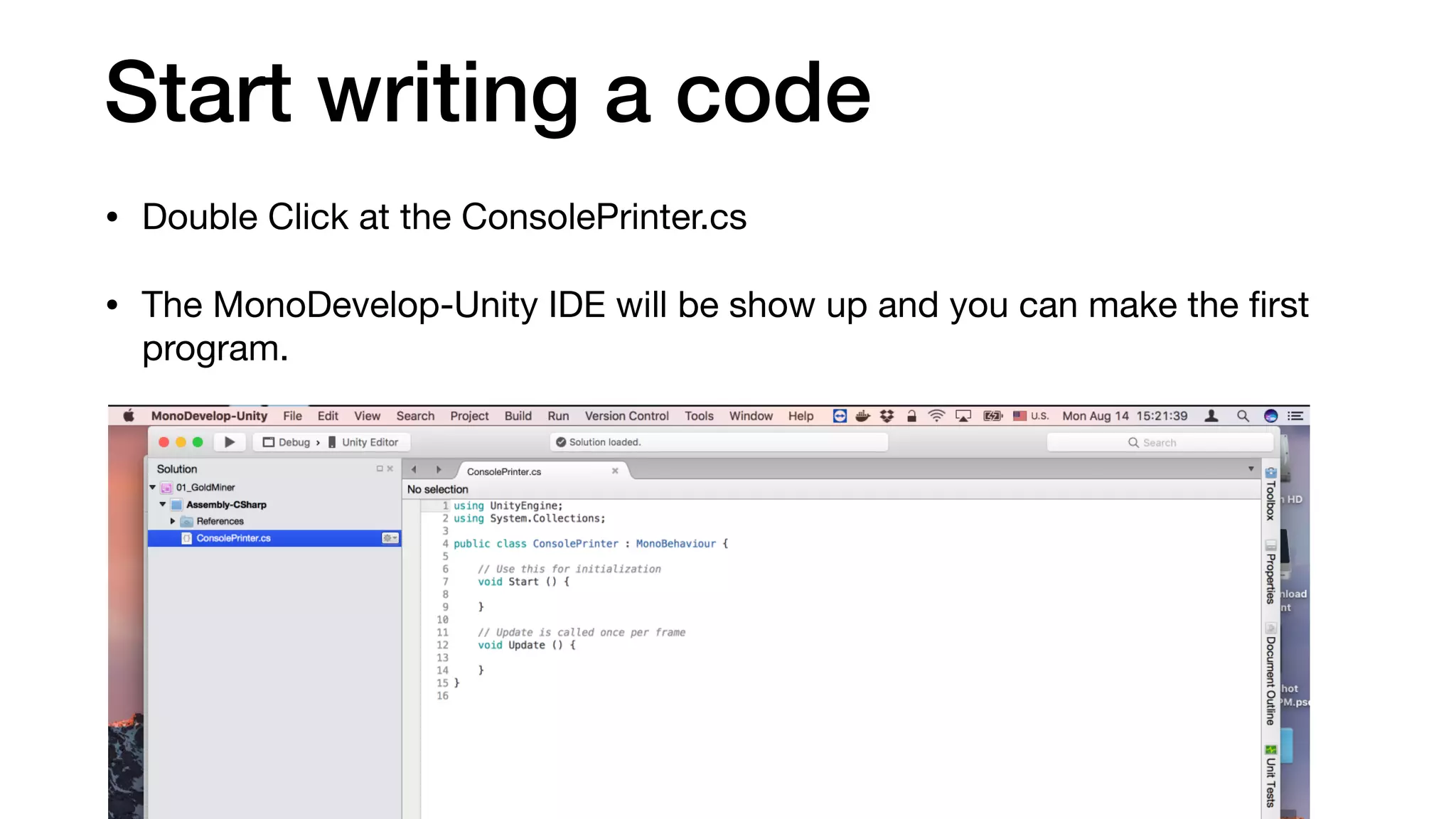Open the Help menu
Image resolution: width=1456 pixels, height=819 pixels.
pyautogui.click(x=801, y=416)
